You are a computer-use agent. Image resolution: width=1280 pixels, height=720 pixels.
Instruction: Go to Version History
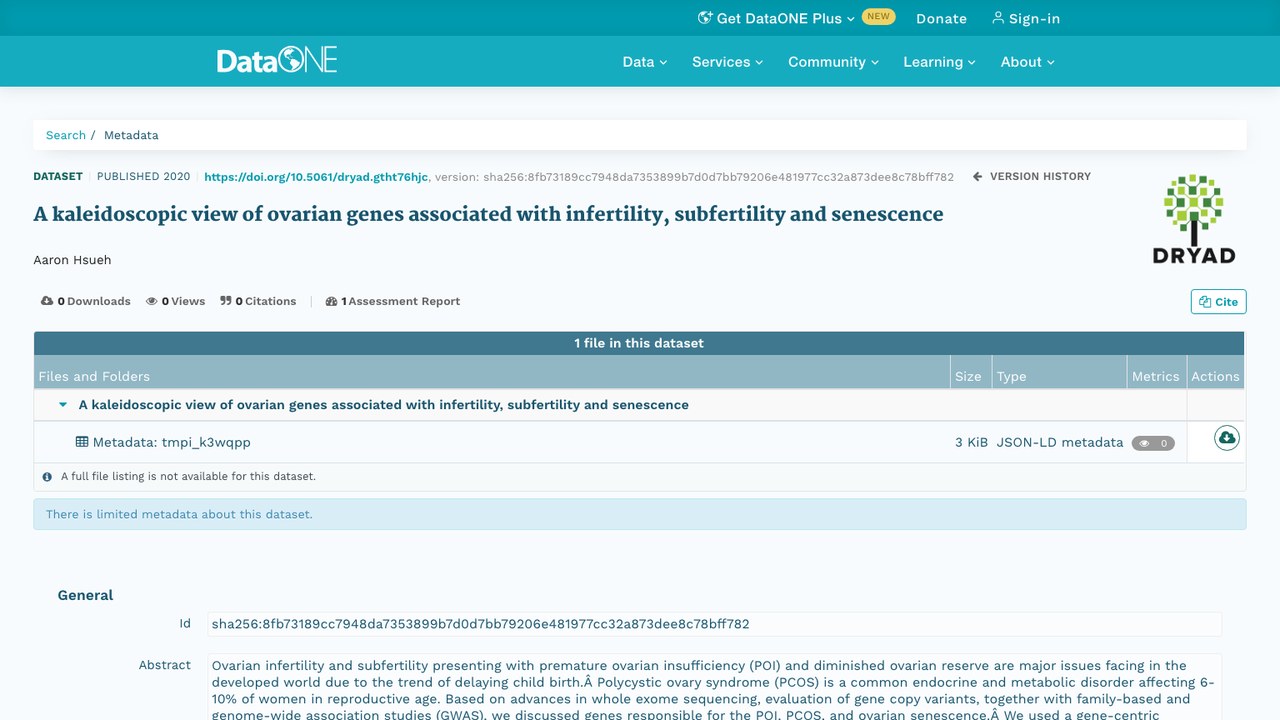1032,176
